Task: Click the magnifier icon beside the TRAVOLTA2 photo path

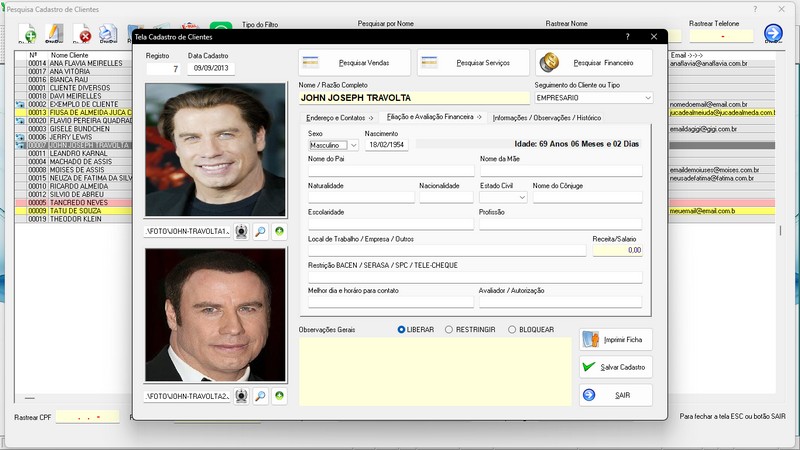Action: [x=260, y=396]
